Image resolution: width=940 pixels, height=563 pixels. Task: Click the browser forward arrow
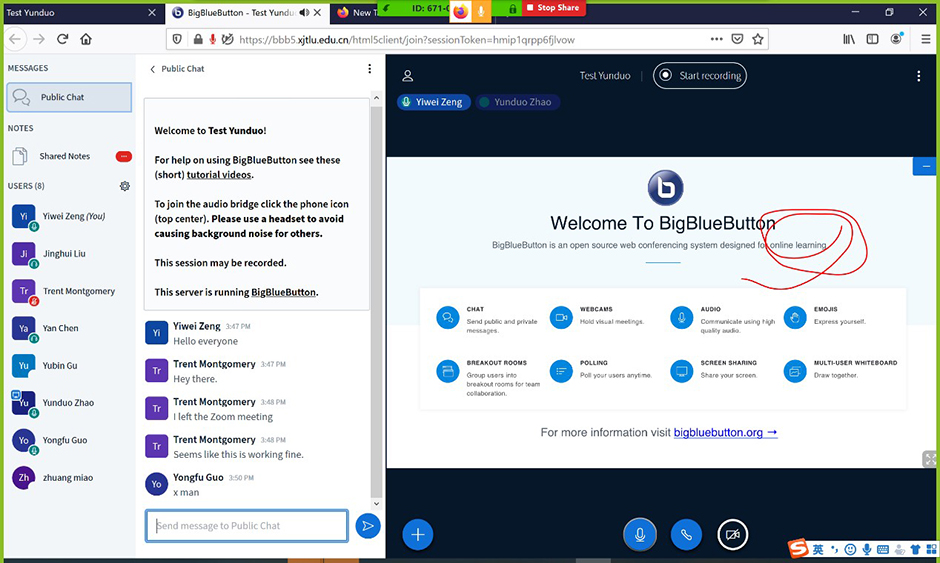point(39,39)
